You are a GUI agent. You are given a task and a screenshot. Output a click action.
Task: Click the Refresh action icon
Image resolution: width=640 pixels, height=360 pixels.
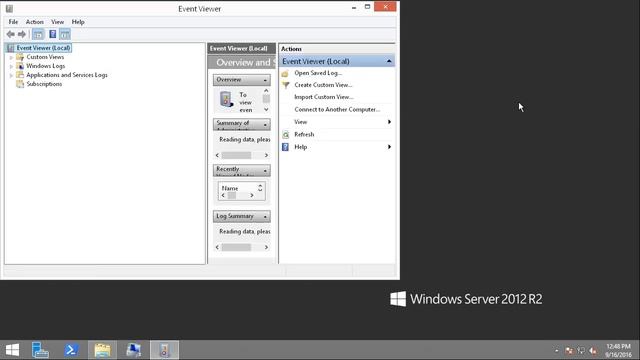tap(286, 135)
